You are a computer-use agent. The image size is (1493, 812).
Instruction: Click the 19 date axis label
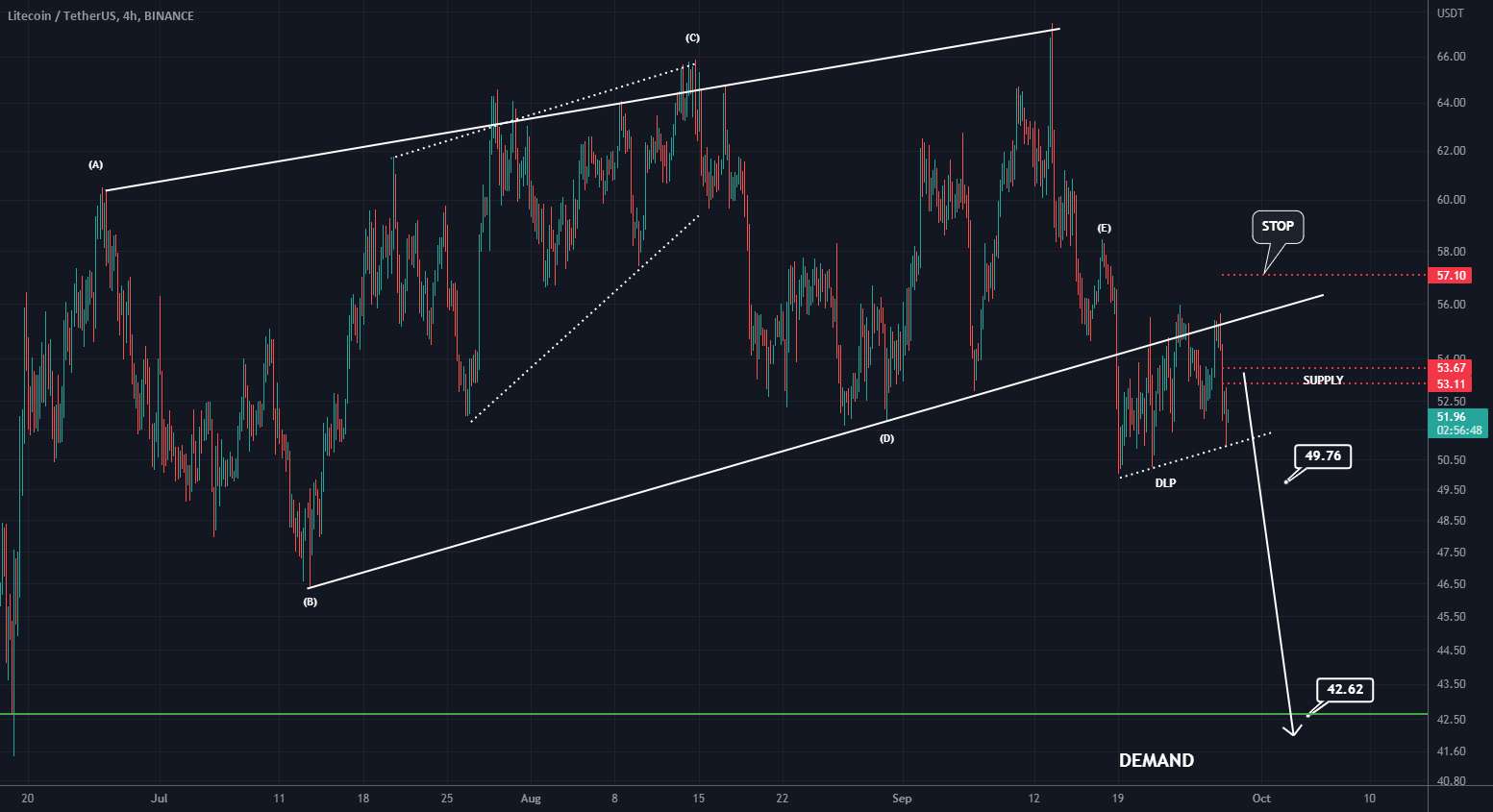coord(1117,799)
